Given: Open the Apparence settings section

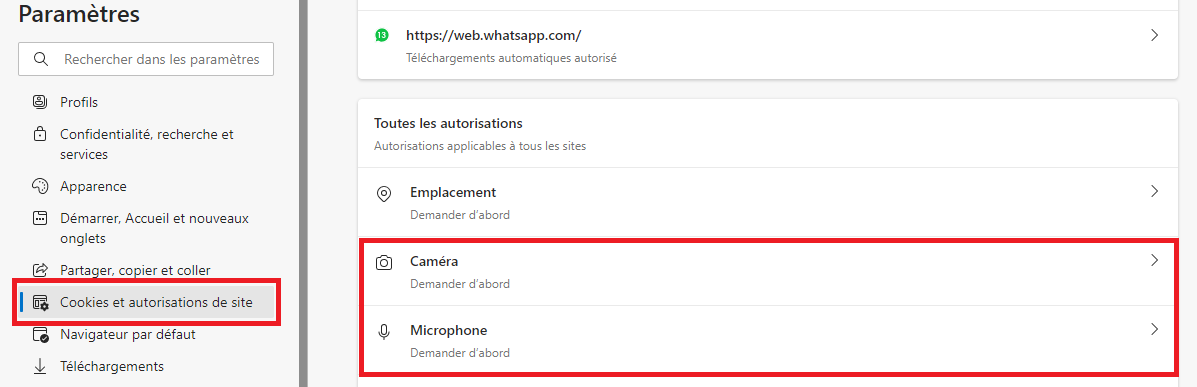Looking at the screenshot, I should [x=93, y=185].
